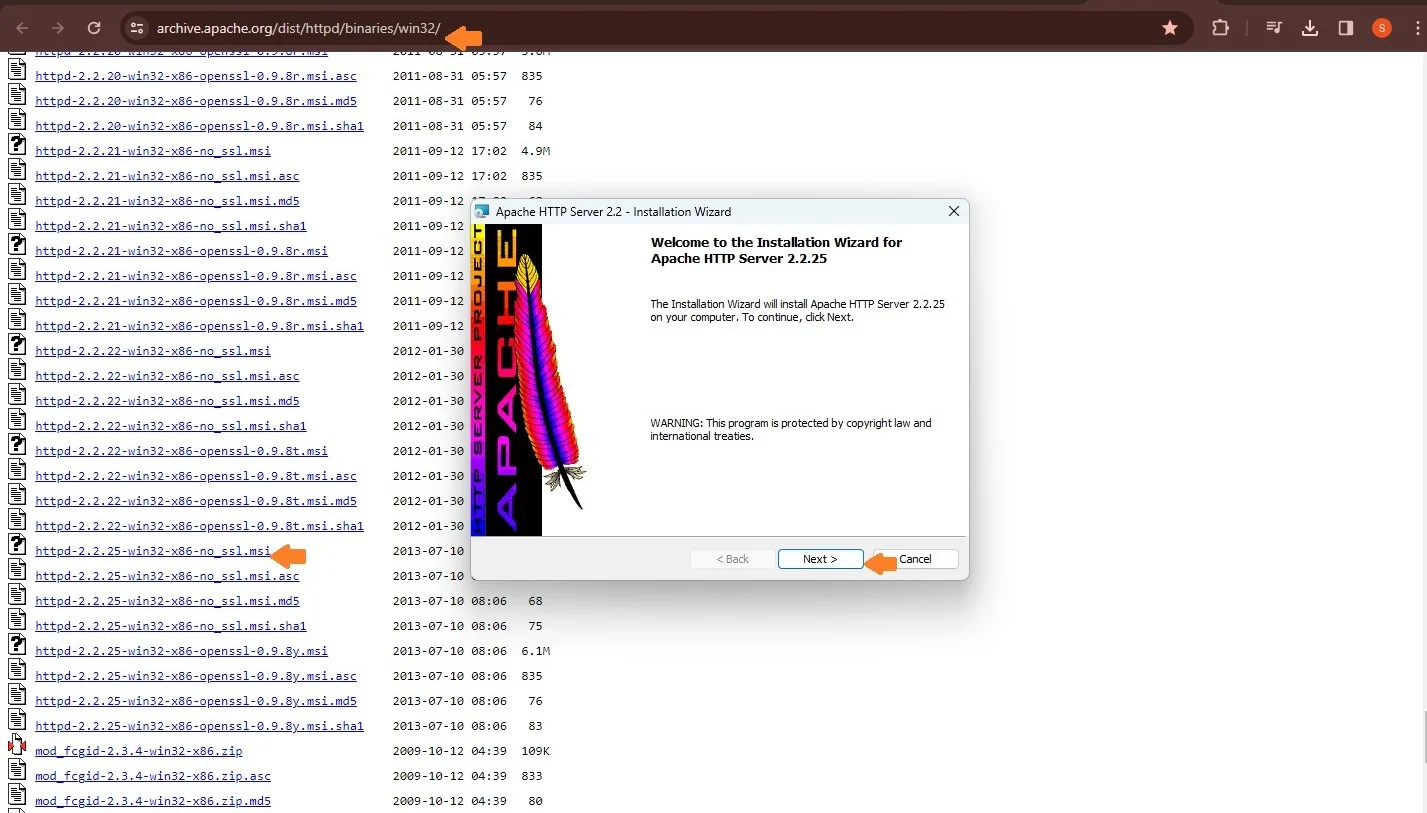Screen dimensions: 1427x813
Task: Click date 2011-09-12 17:02 of httpd-2.2.21-win32-x86-no_ssl.msi
Action: tap(450, 151)
